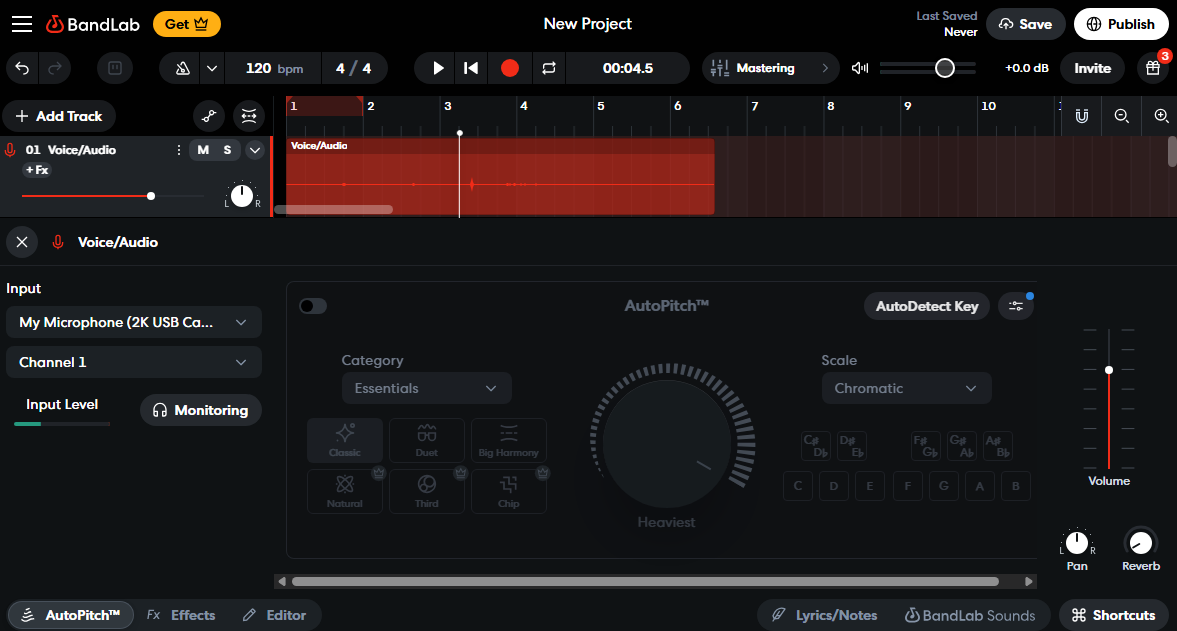
Task: Click the AutoDetect Key button
Action: tap(926, 306)
